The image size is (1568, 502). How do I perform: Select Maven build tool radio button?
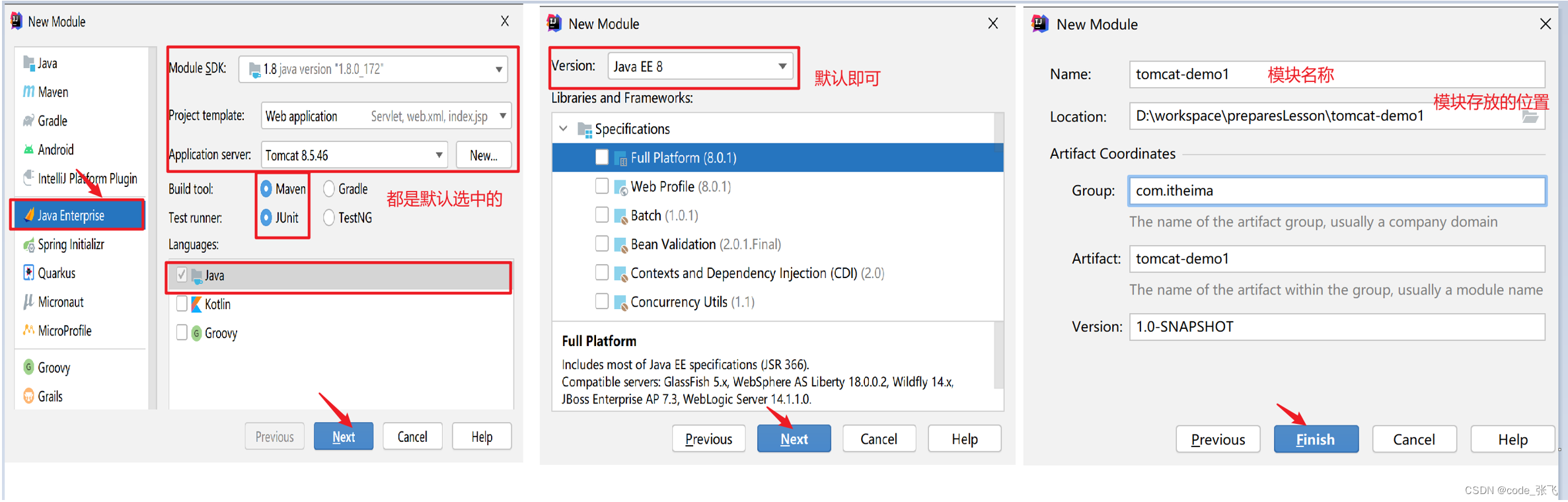click(266, 189)
